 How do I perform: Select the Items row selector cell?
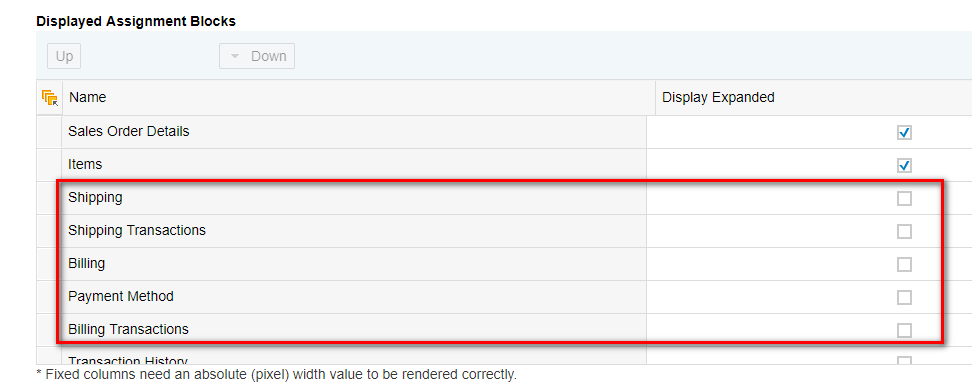click(x=49, y=165)
